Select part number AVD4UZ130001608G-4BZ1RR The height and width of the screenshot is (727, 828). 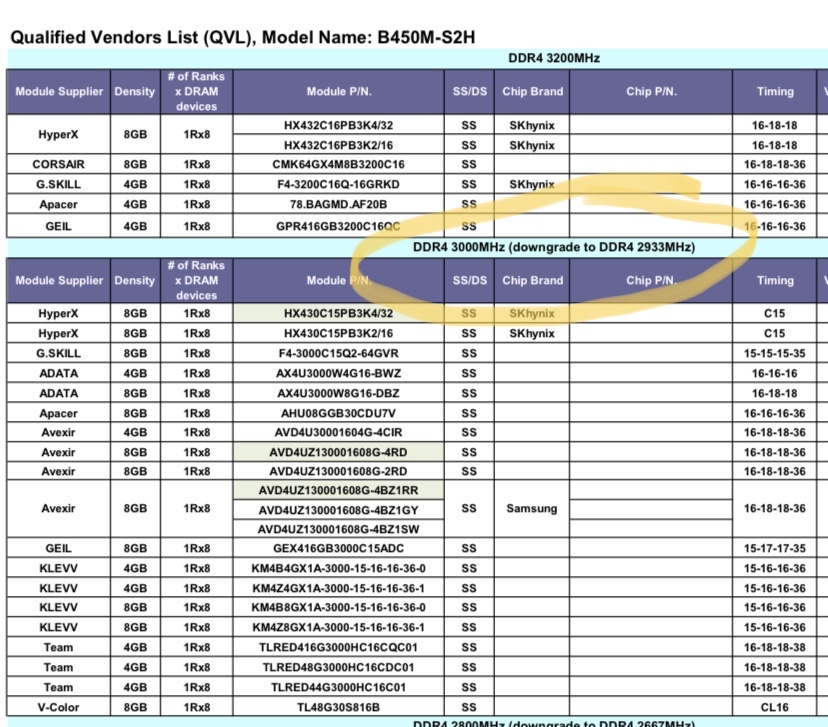point(338,490)
